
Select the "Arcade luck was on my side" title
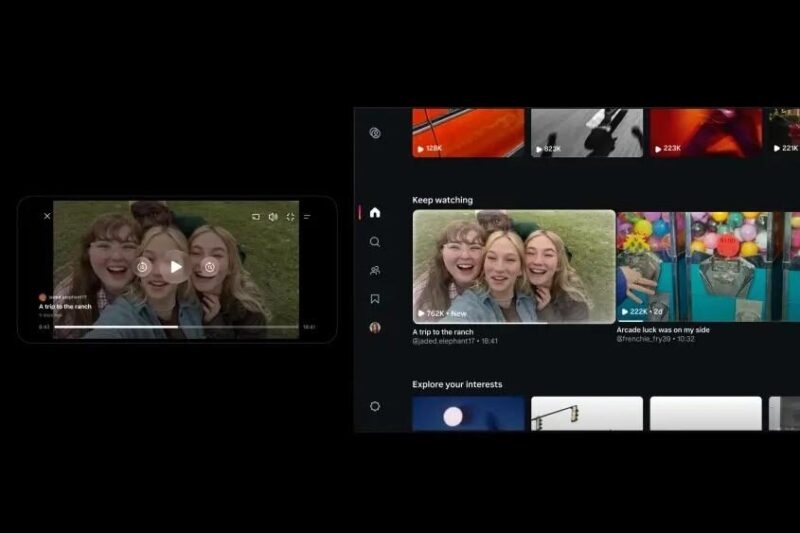[x=663, y=330]
